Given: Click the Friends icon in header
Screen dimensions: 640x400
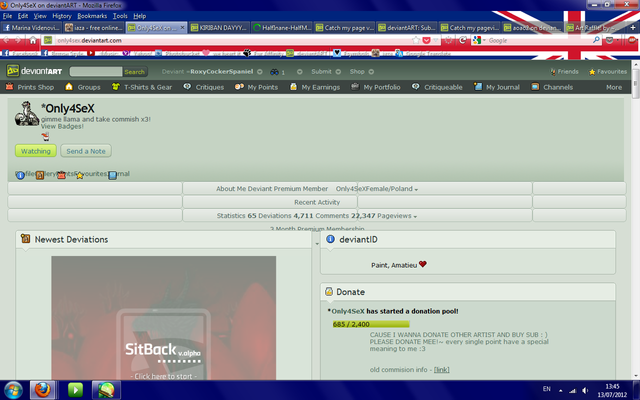Looking at the screenshot, I should (553, 72).
